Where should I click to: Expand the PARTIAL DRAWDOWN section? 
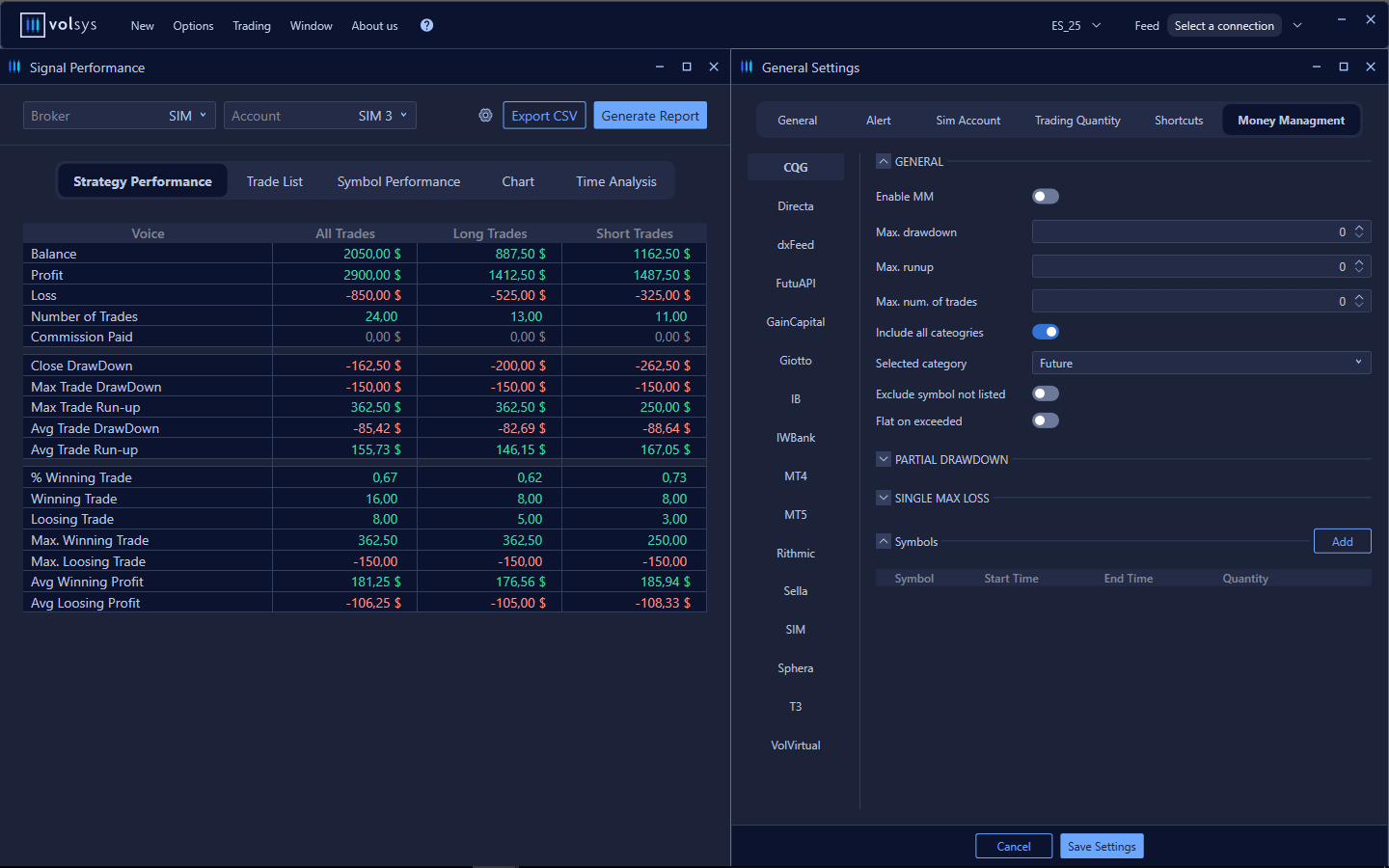[884, 460]
